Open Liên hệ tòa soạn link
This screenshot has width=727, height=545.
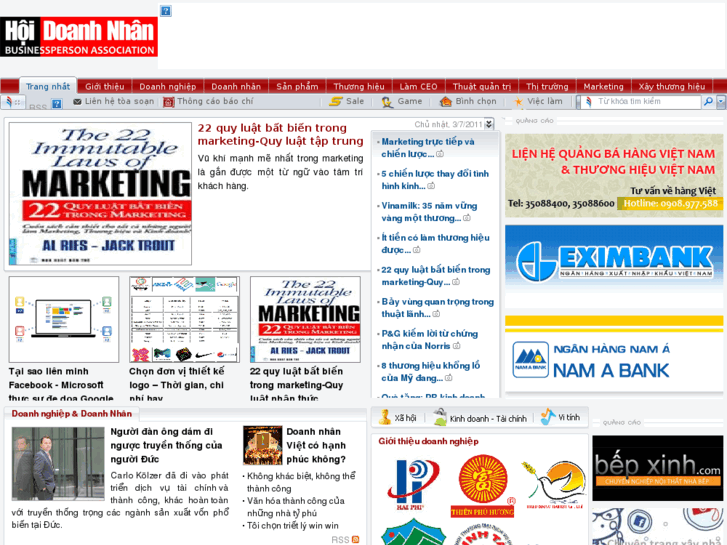119,101
